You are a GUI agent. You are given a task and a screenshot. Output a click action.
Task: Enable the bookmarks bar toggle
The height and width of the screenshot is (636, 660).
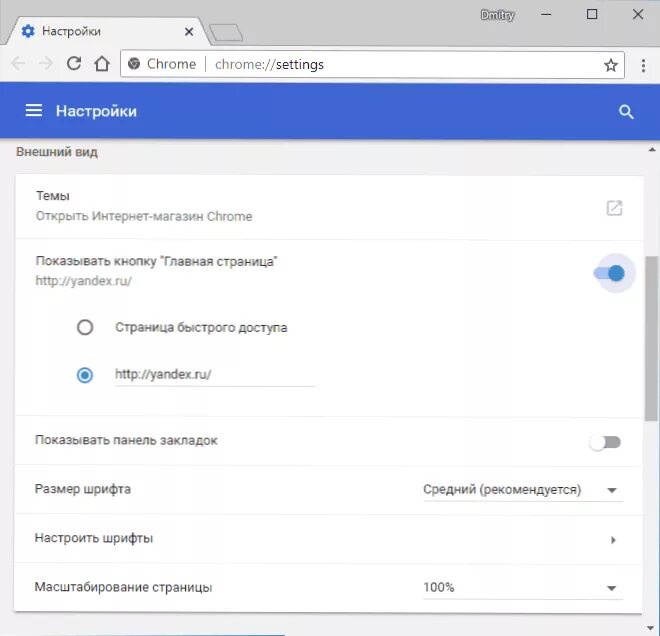point(605,442)
